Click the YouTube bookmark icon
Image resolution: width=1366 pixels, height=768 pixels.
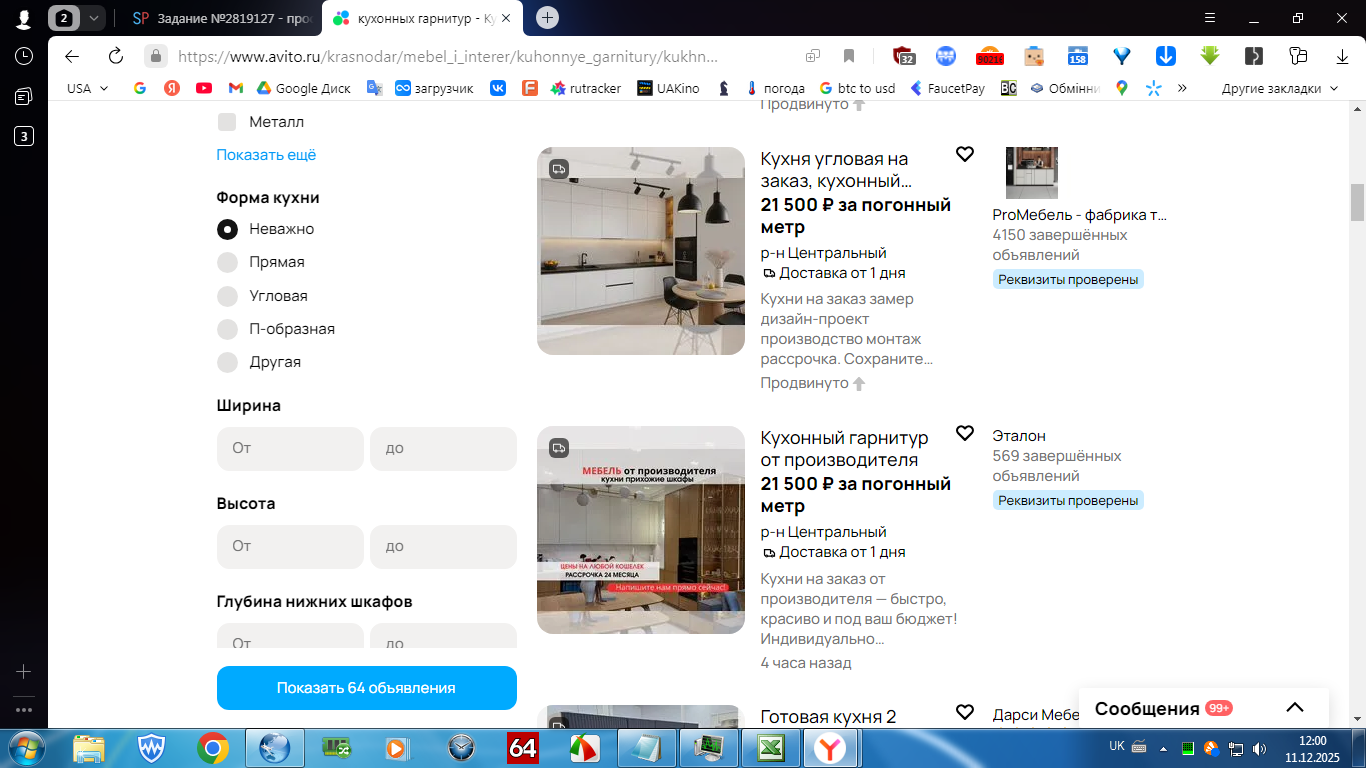click(x=204, y=88)
